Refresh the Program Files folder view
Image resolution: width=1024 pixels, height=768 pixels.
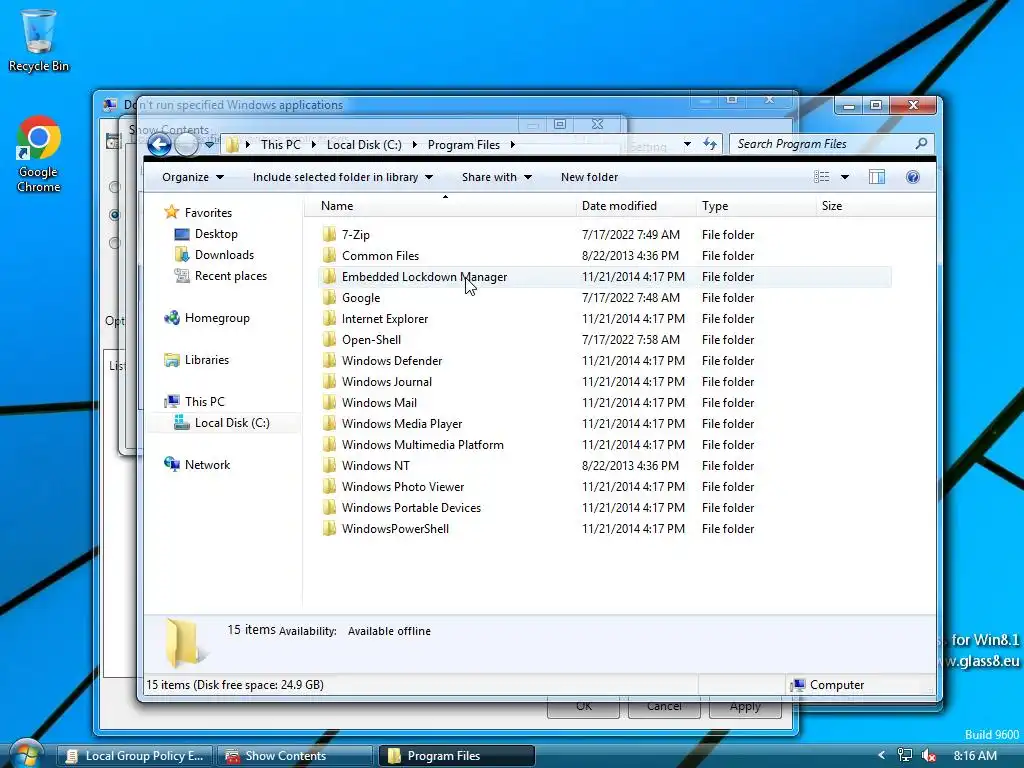click(710, 144)
